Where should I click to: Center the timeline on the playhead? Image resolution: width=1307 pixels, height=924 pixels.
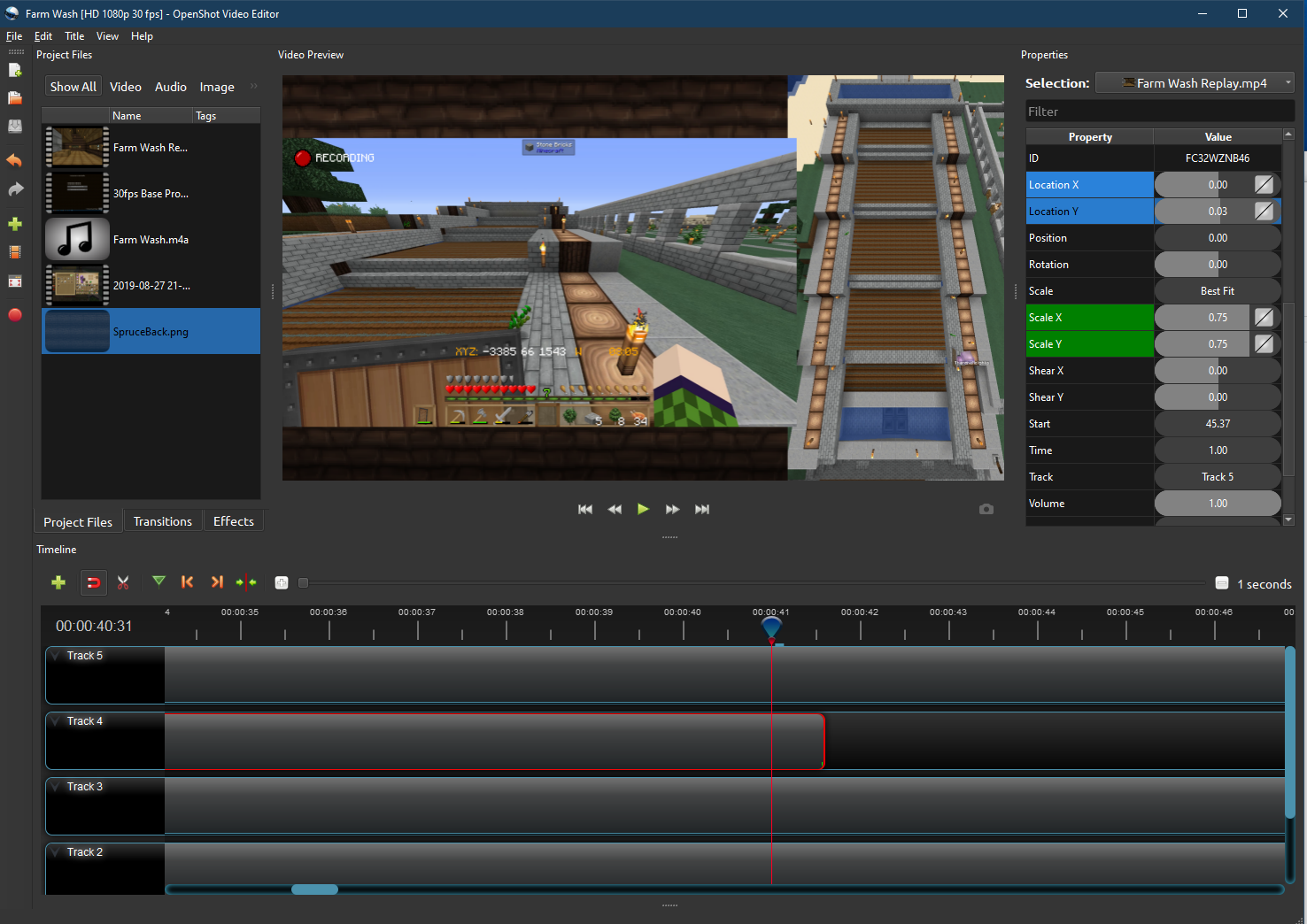[x=246, y=582]
